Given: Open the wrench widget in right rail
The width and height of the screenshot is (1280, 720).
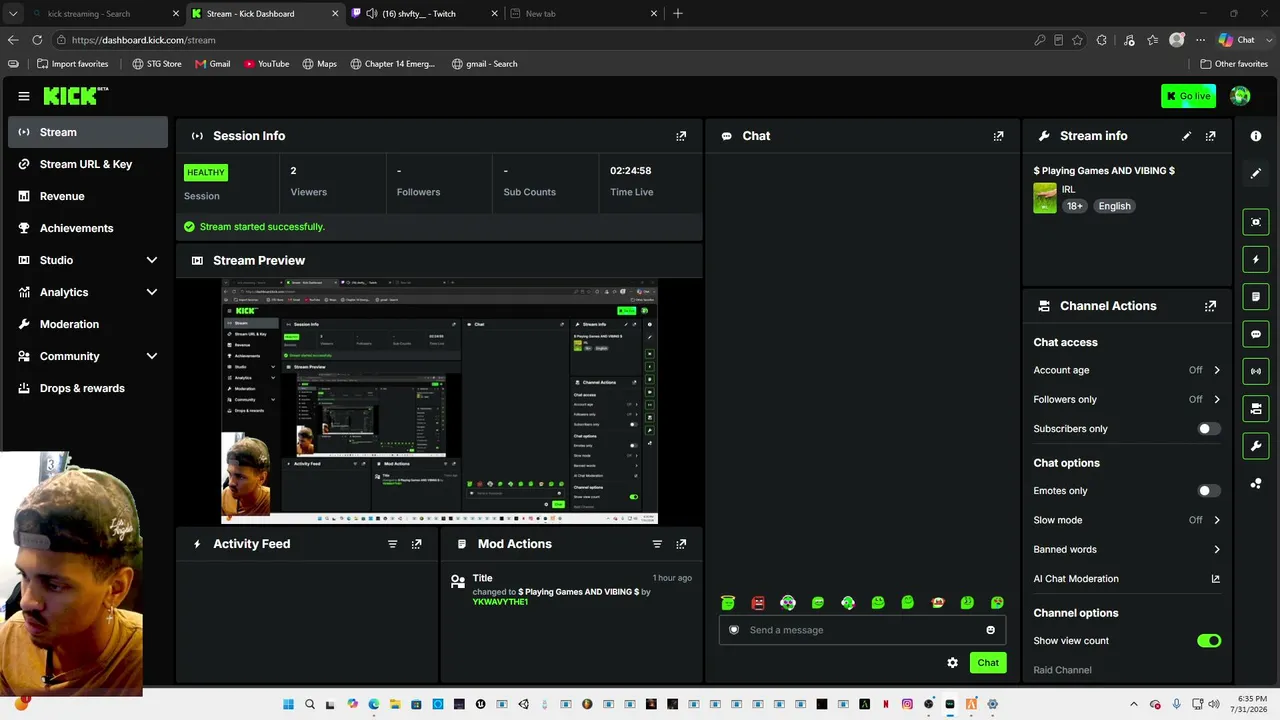Looking at the screenshot, I should (1256, 445).
